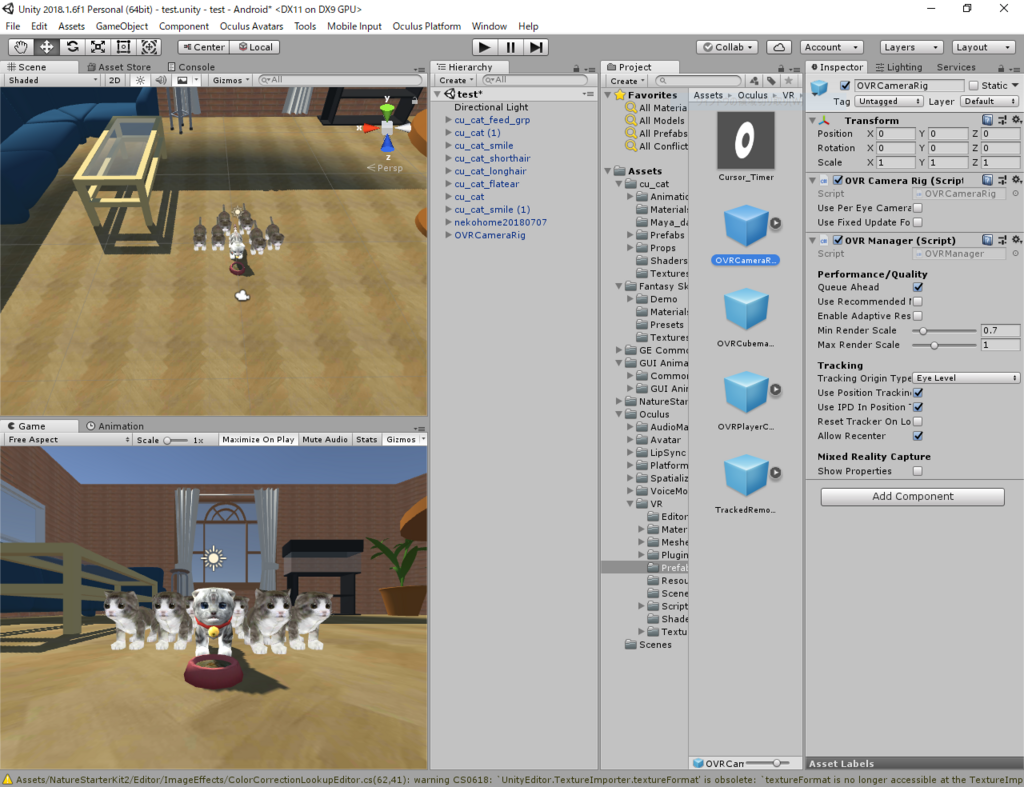Enable Adaptive Resolution checkbox
Viewport: 1024px width, 787px height.
click(918, 315)
